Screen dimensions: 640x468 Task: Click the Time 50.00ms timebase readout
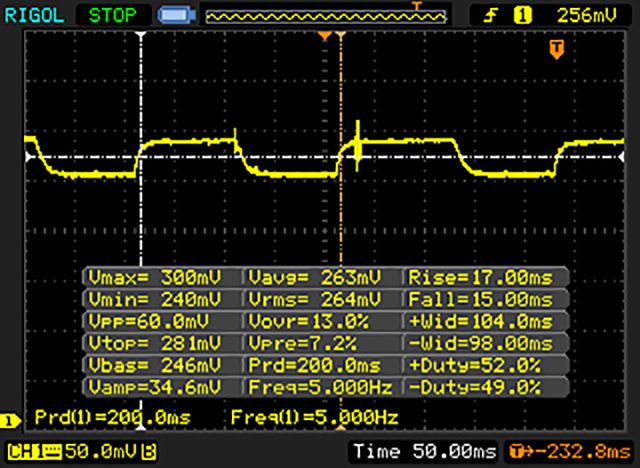coord(424,452)
